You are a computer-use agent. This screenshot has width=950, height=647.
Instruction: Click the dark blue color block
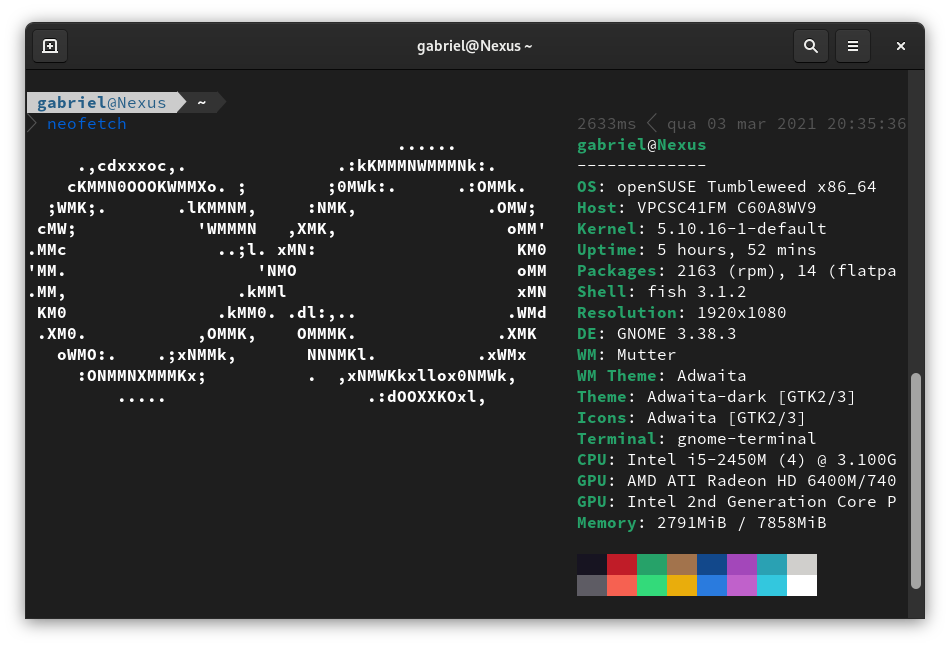click(712, 564)
